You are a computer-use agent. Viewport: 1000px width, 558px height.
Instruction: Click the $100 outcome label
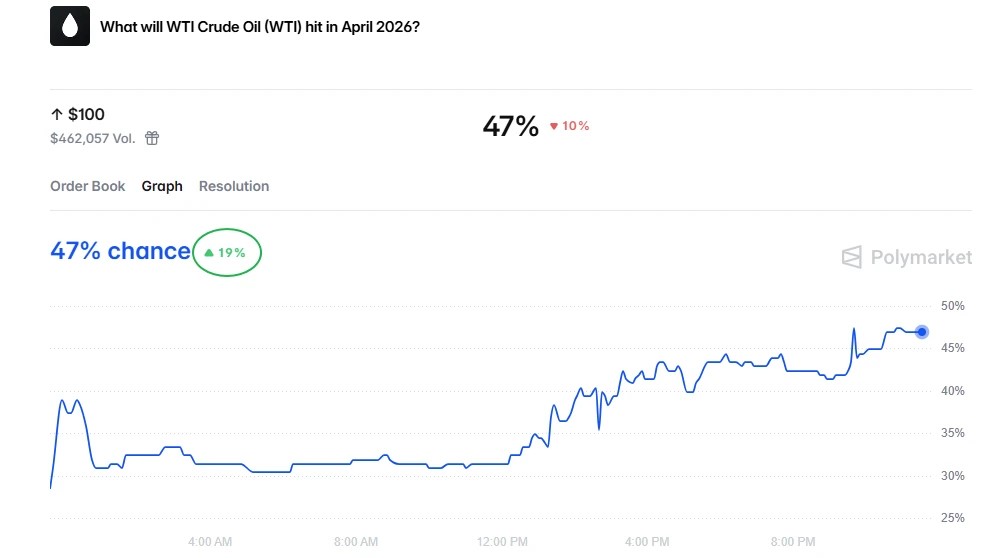coord(86,115)
